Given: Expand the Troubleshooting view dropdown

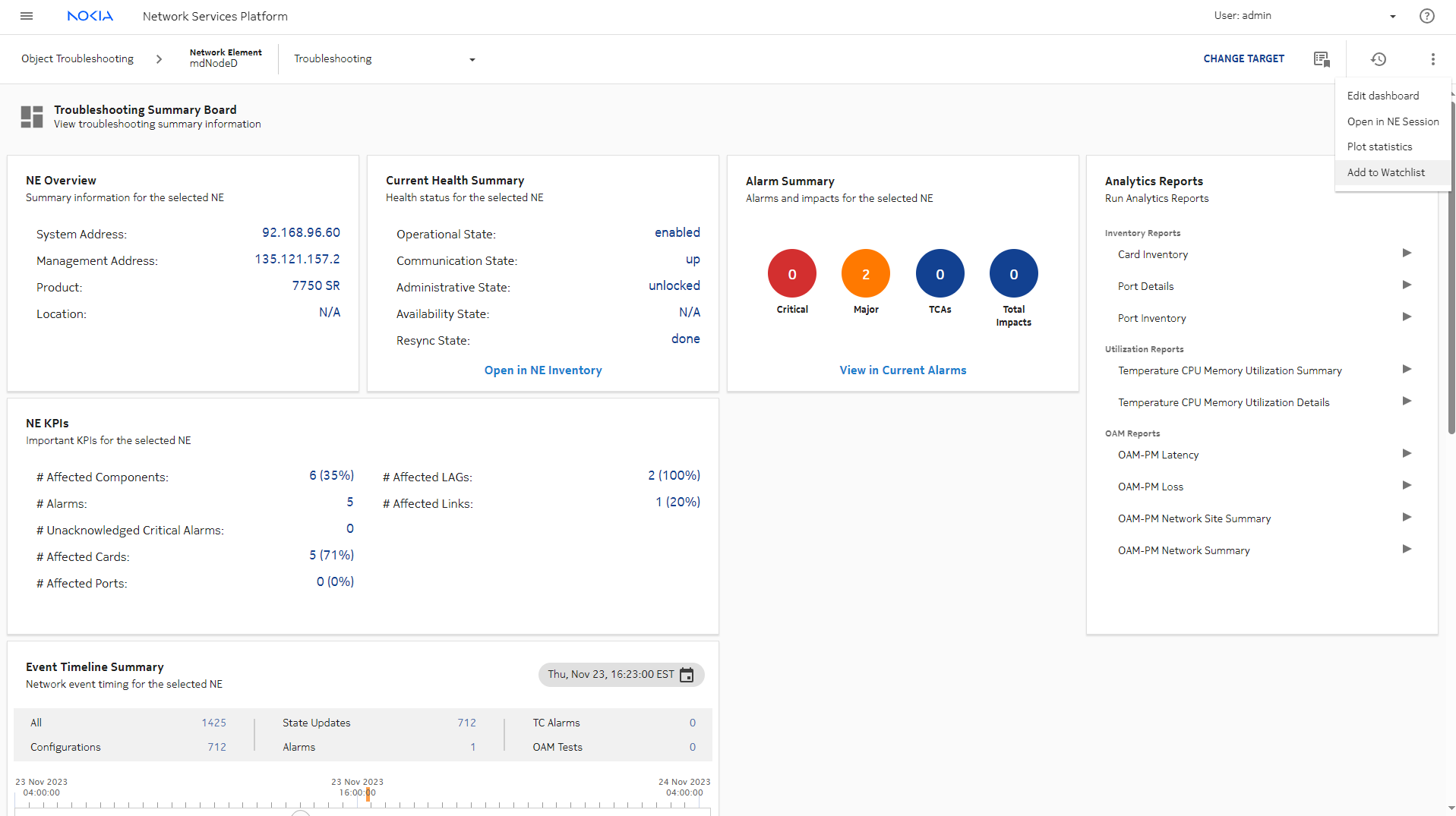Looking at the screenshot, I should pos(472,59).
